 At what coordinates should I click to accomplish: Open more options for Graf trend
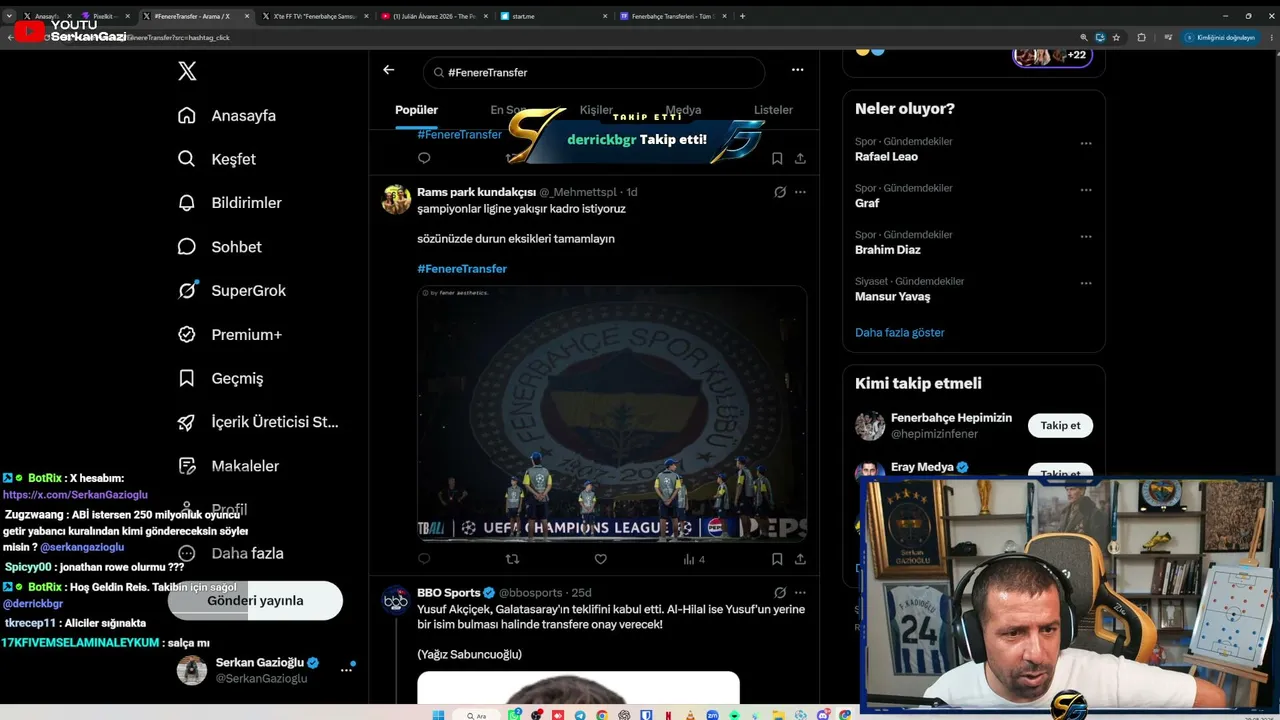(x=1086, y=190)
